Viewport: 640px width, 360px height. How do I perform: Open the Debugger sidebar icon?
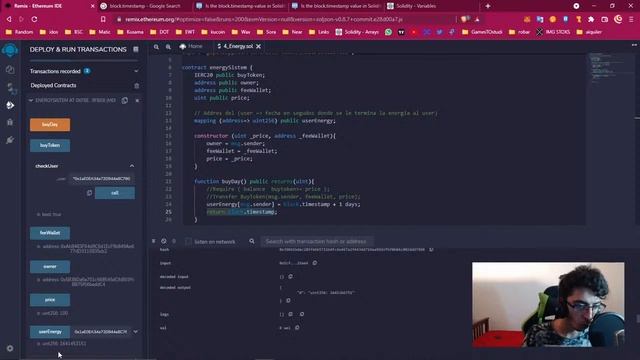(10, 122)
